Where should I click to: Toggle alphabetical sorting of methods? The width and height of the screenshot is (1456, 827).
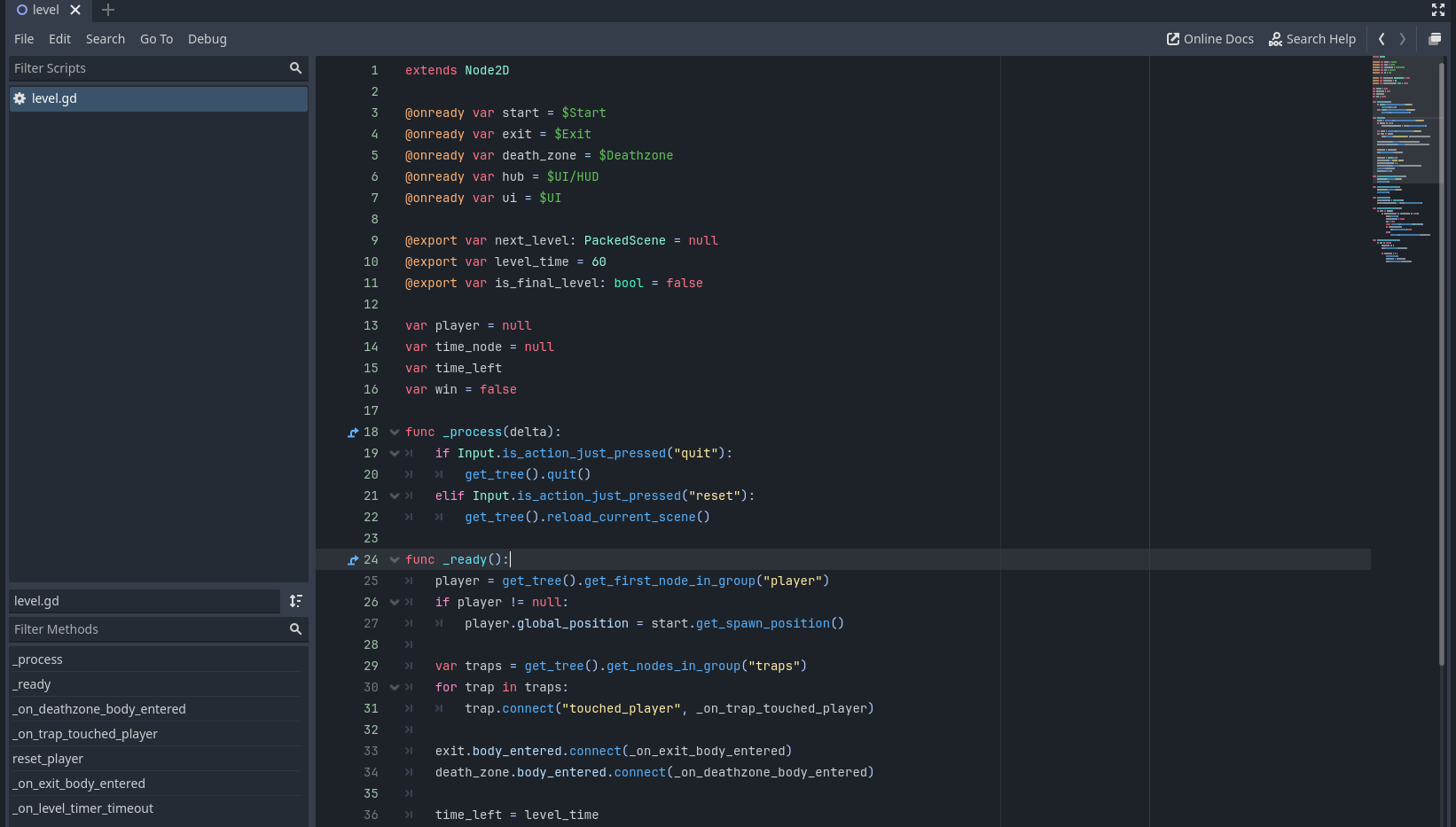[296, 601]
